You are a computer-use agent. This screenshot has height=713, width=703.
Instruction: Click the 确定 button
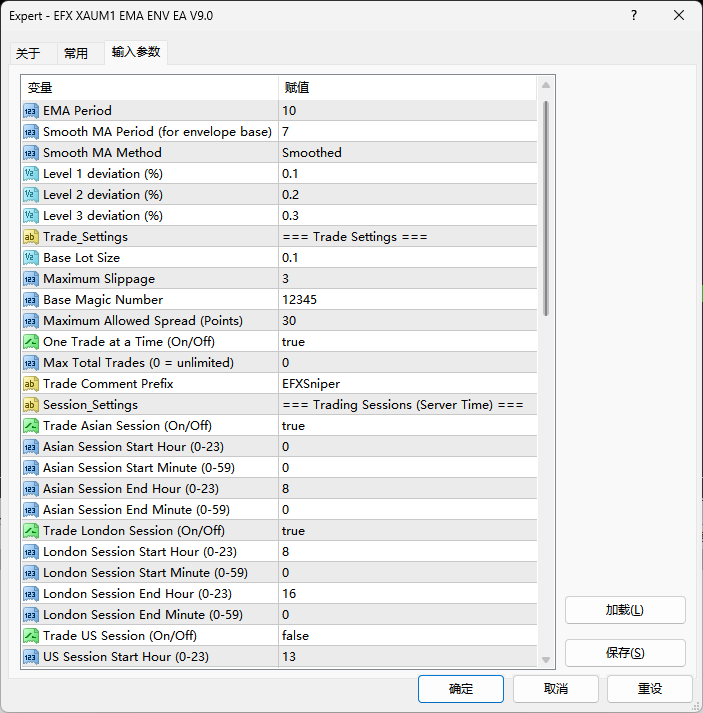tap(461, 689)
